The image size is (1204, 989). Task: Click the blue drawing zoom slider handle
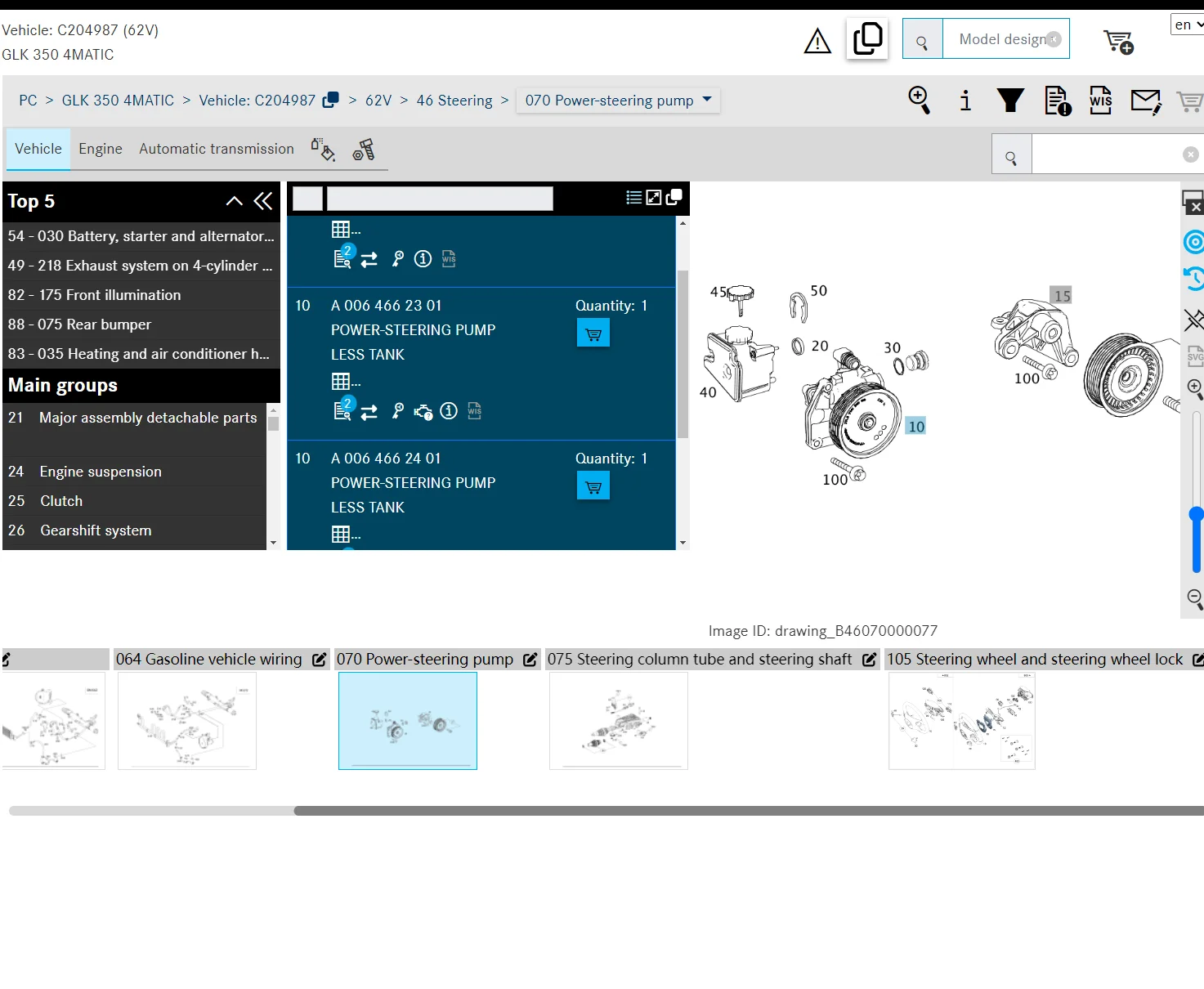pyautogui.click(x=1197, y=514)
